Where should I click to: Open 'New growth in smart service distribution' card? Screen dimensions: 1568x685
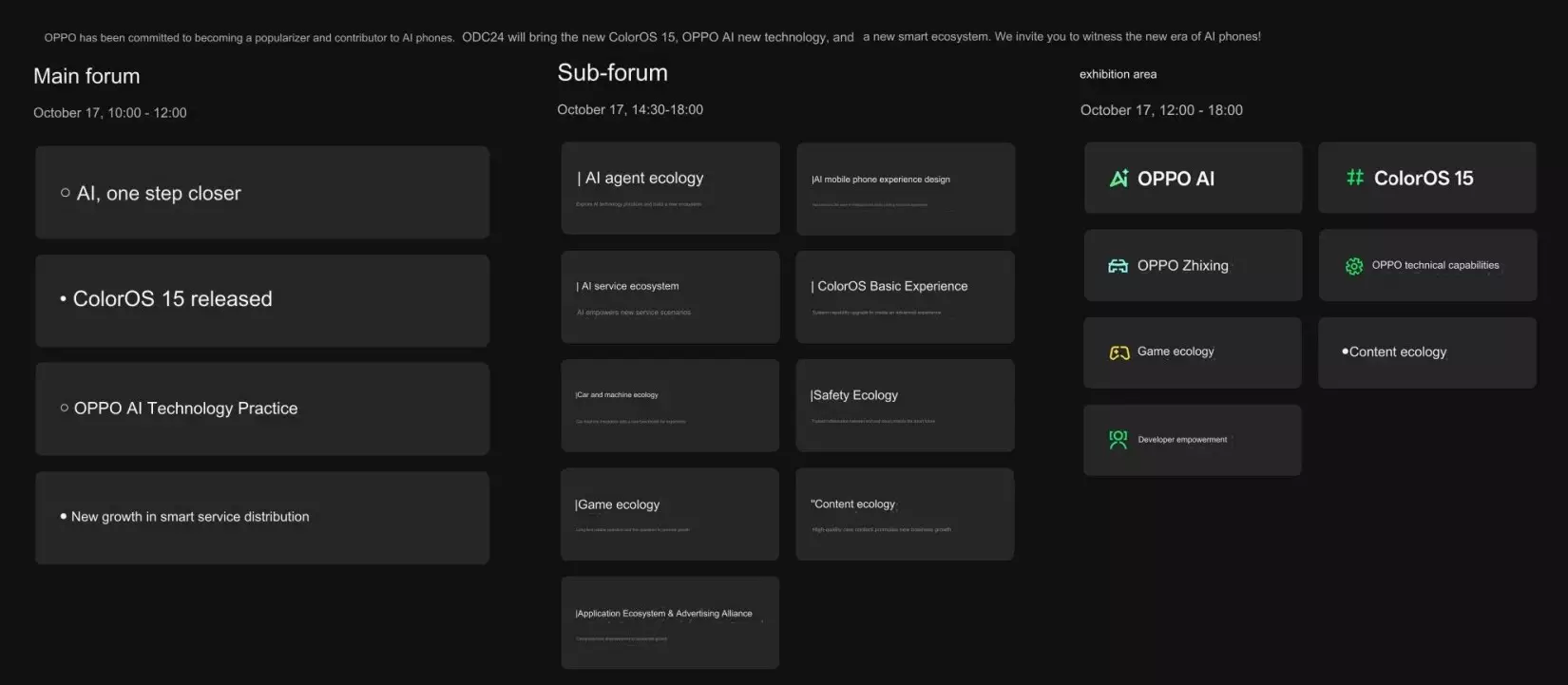click(262, 518)
